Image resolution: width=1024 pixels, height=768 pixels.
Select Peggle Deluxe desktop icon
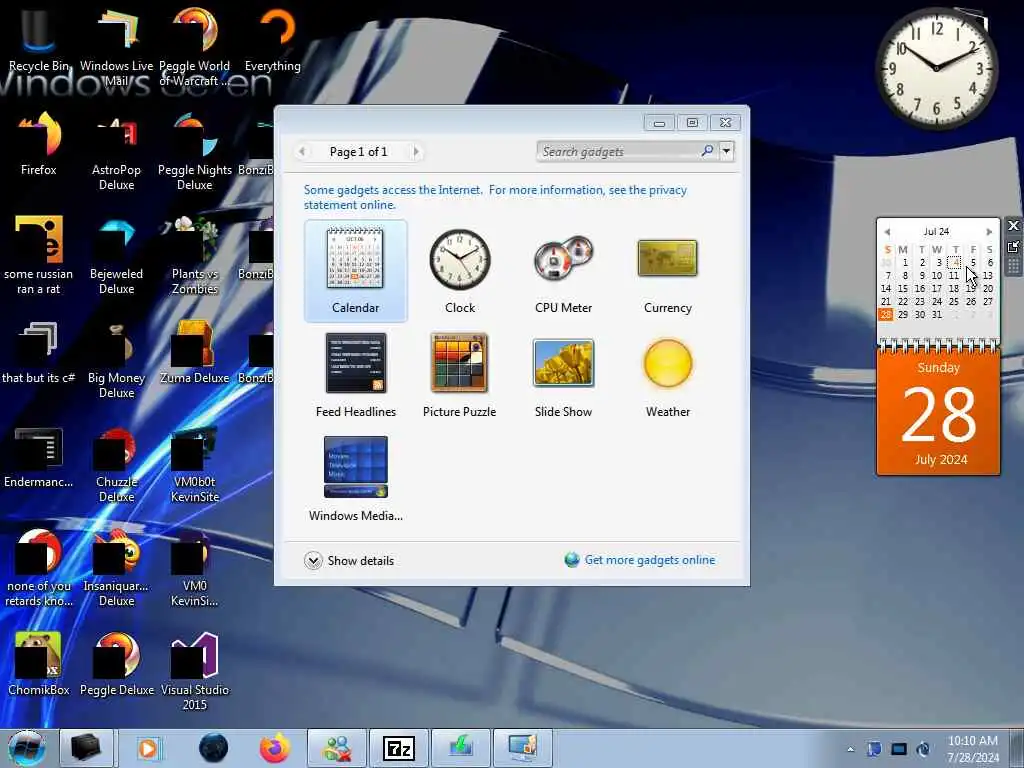click(116, 664)
